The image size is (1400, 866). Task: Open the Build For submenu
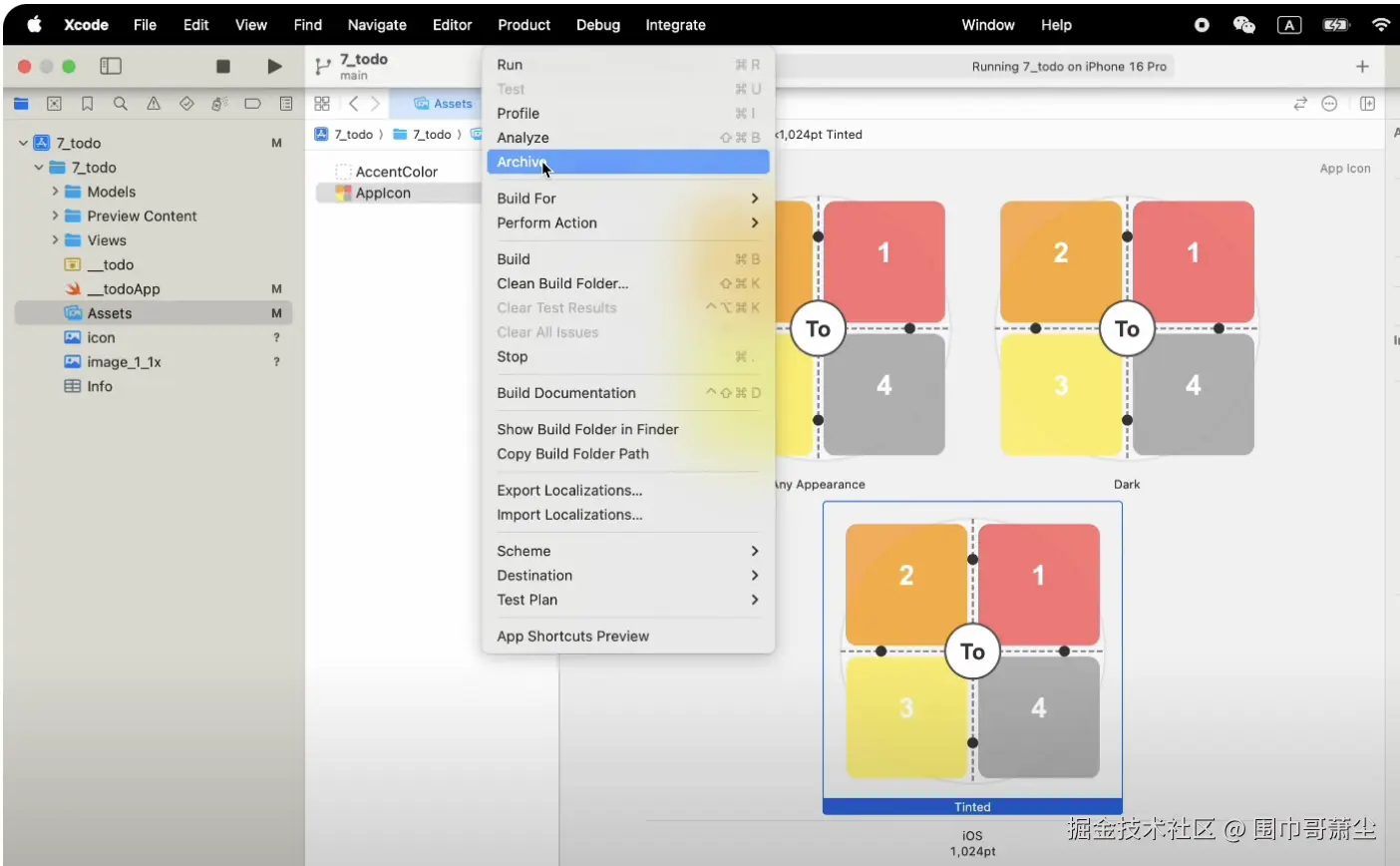tap(628, 199)
